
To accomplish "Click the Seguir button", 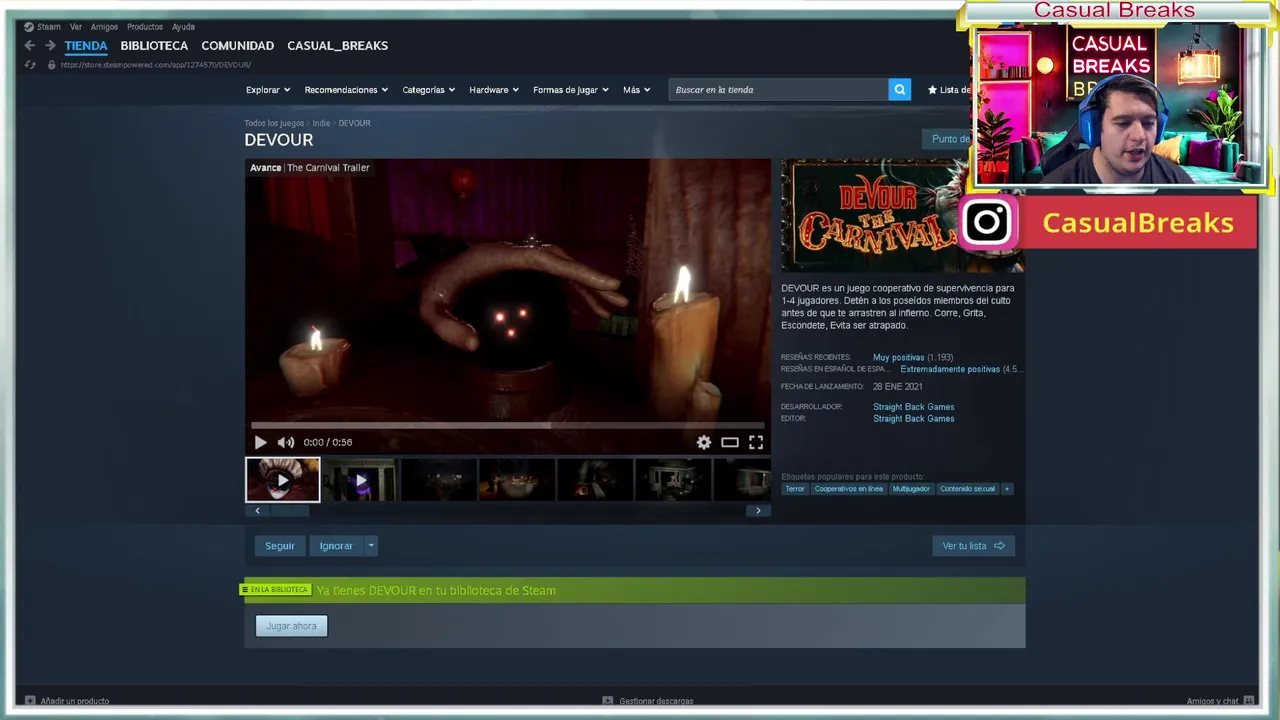I will tap(280, 546).
